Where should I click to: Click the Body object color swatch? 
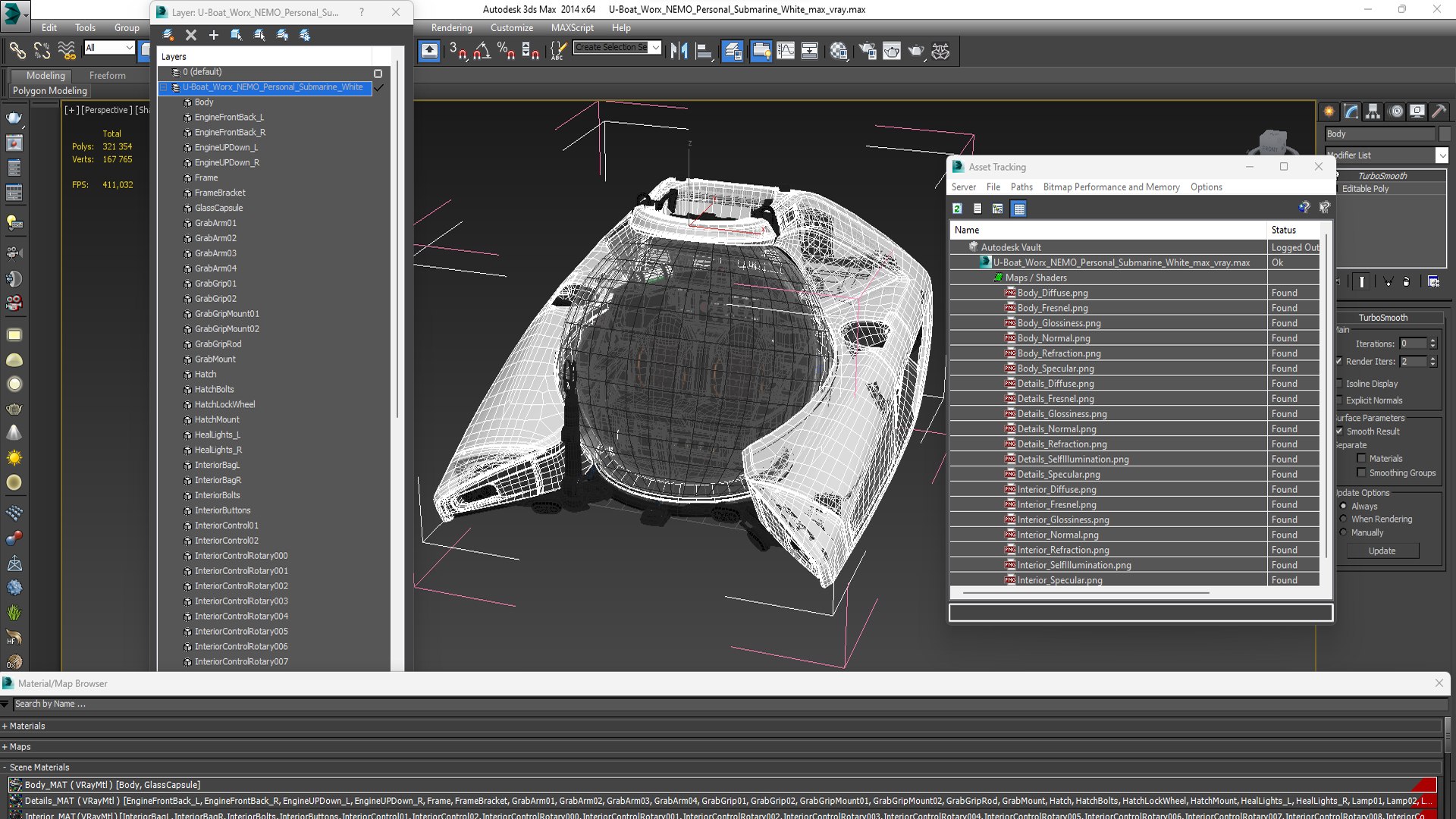[x=1444, y=134]
